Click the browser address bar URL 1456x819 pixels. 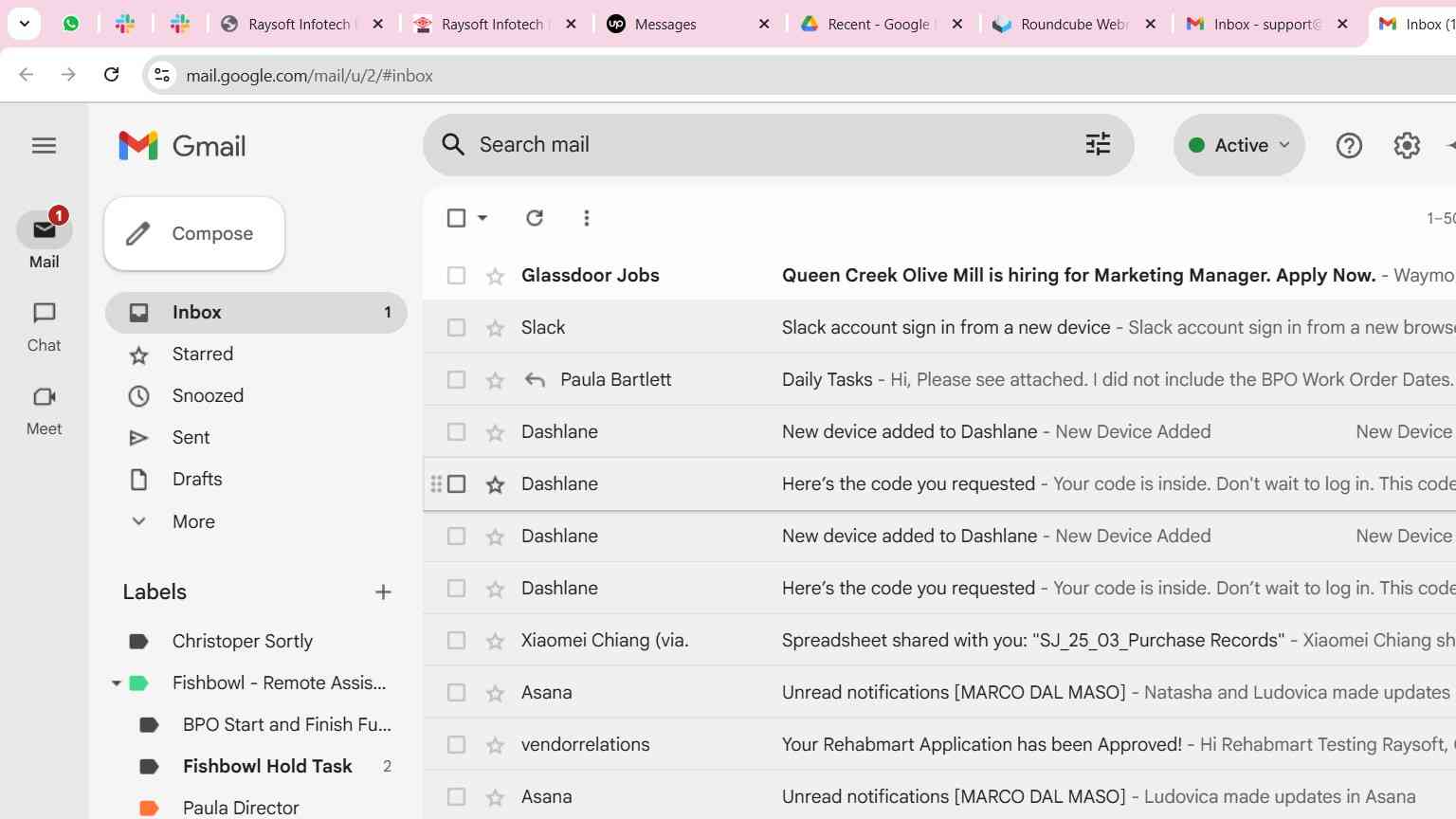[309, 76]
